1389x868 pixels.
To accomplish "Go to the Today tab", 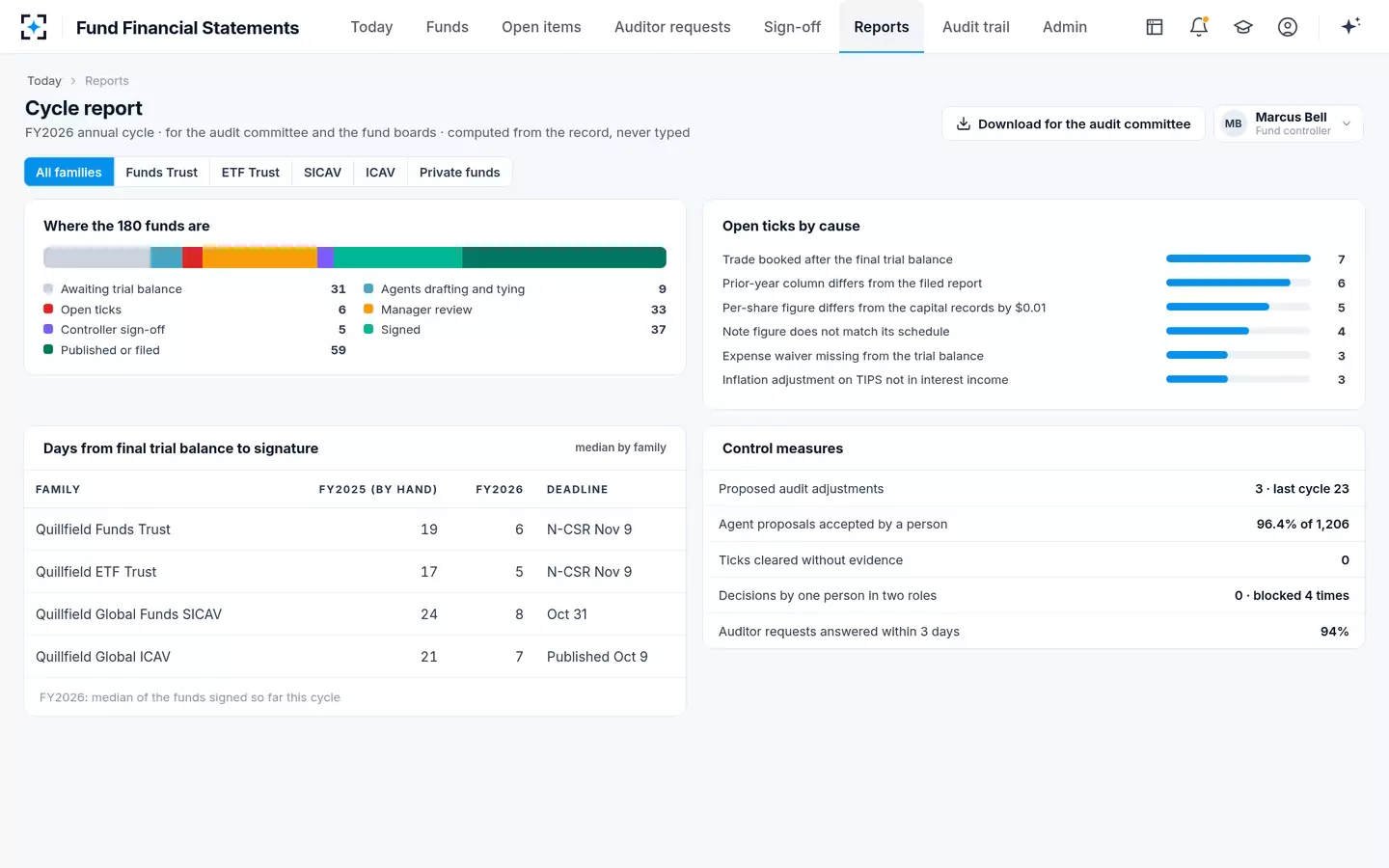I will 371,27.
